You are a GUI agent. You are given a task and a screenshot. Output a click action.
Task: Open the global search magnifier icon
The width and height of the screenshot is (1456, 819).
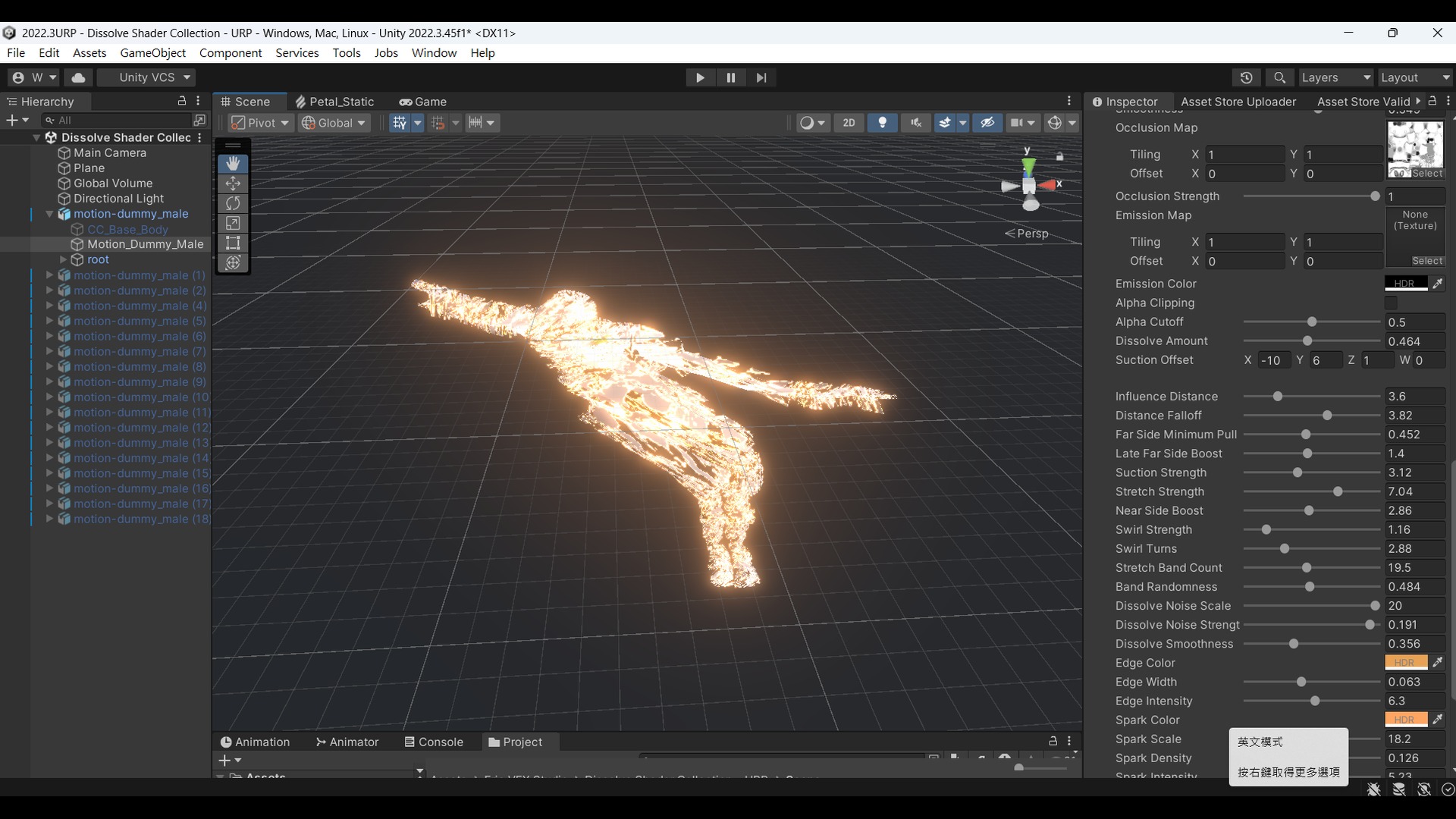click(x=1279, y=77)
